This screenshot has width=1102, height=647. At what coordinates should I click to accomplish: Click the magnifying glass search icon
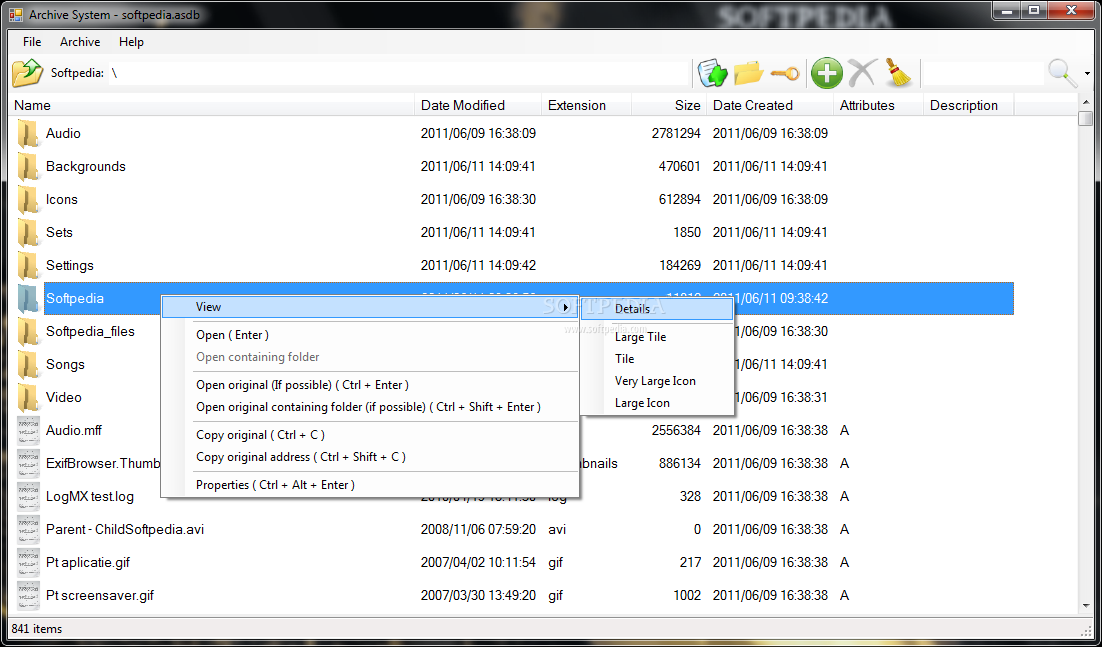[1062, 72]
